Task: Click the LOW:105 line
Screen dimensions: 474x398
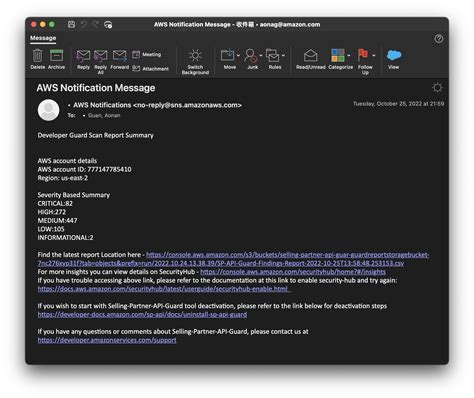Action: 51,229
